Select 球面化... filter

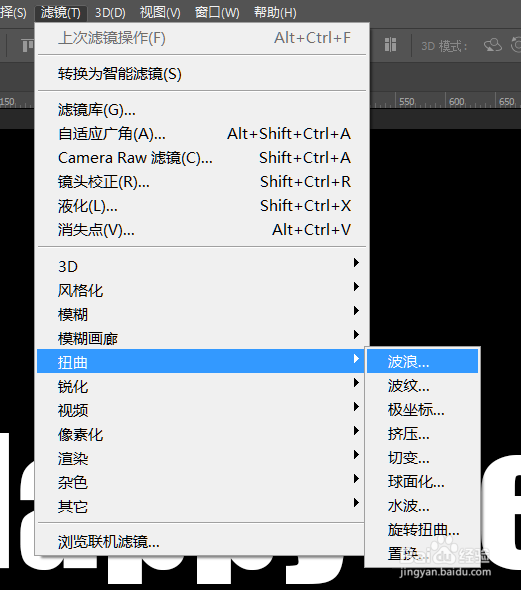click(x=422, y=482)
